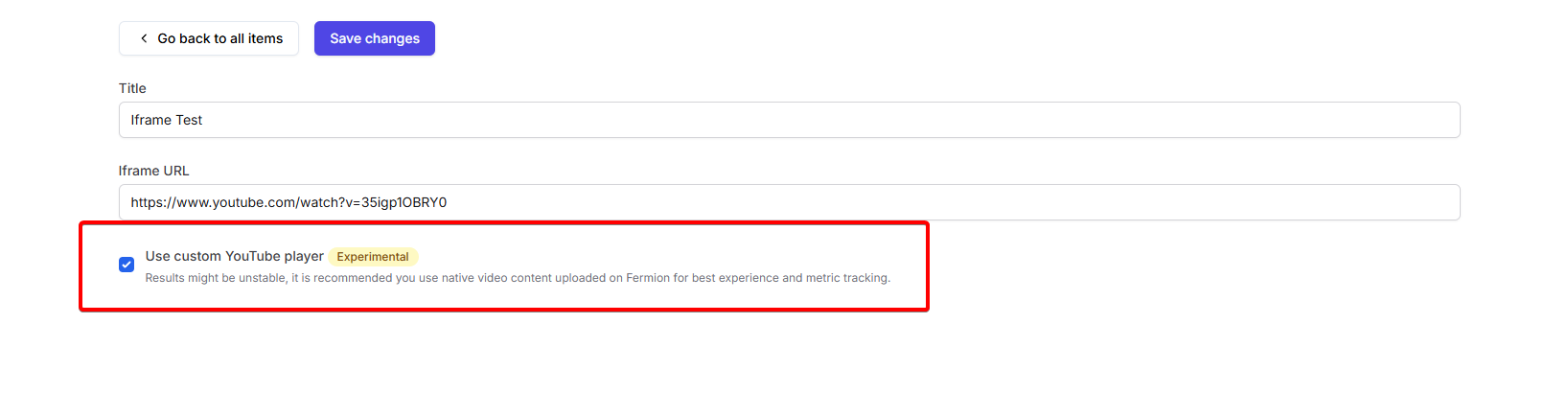Click the 'Results might be unstable' helper text

(x=216, y=278)
